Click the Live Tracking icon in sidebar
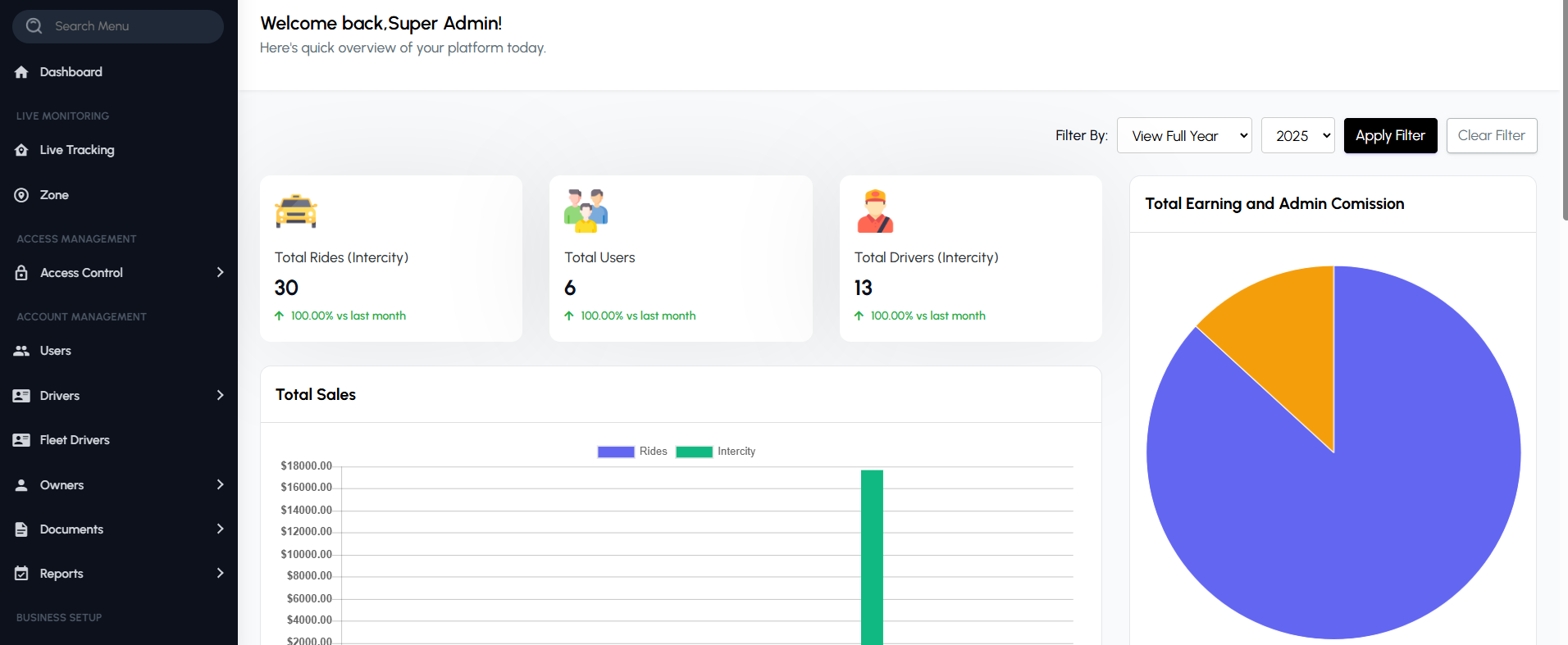 [x=21, y=150]
